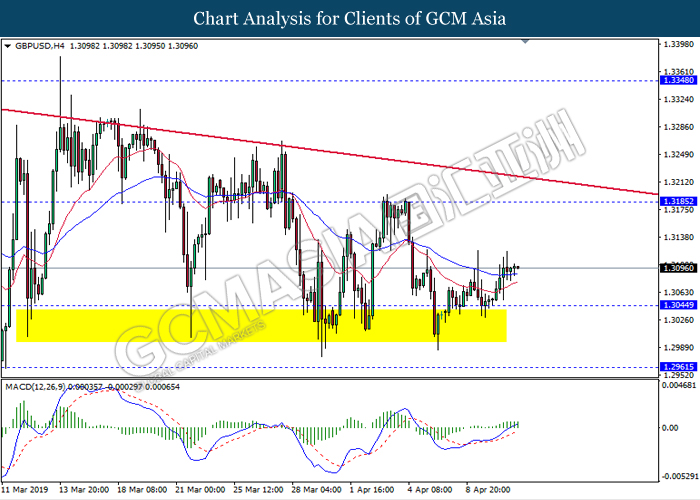Click the 1.32860 price axis value
This screenshot has height=500, width=700.
pyautogui.click(x=679, y=127)
